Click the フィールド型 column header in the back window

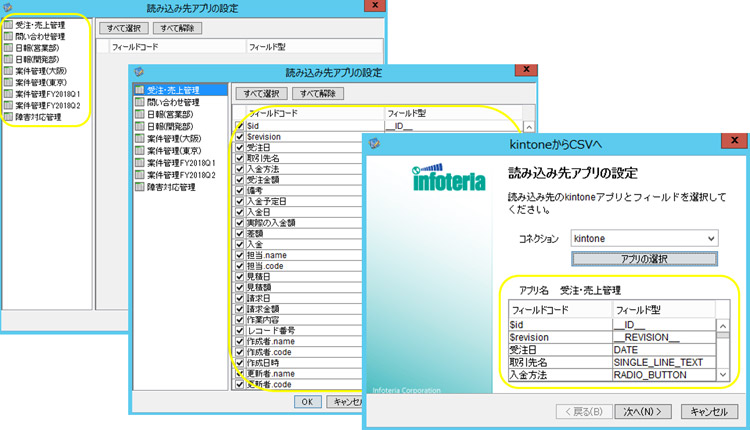[314, 47]
